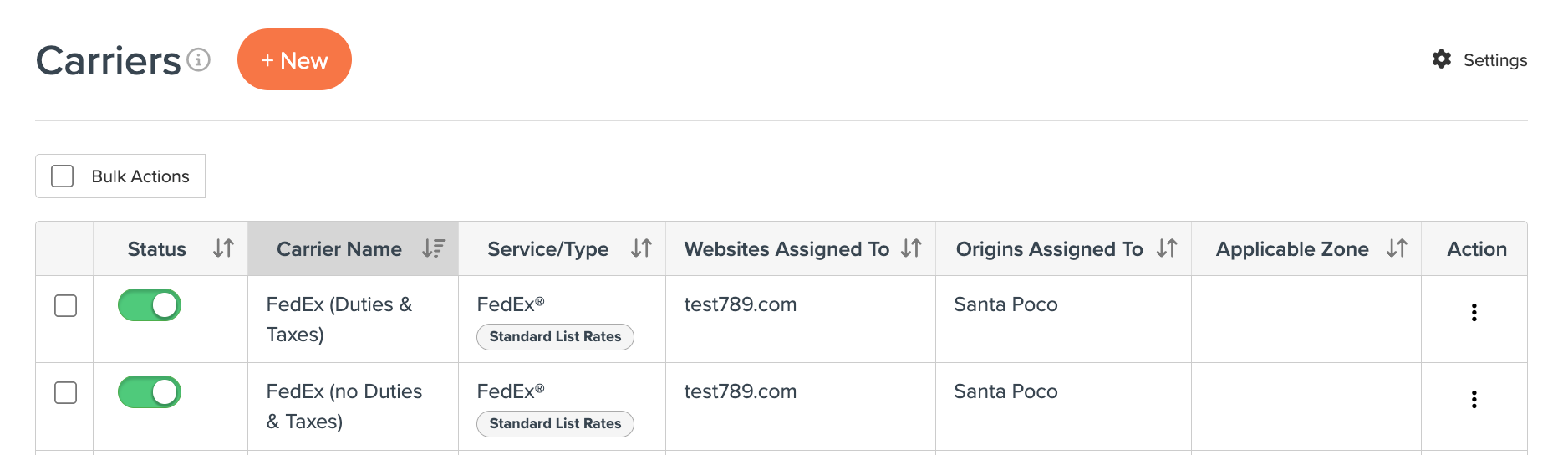Select the FedEx (Duties & Taxes) row checkbox
1568x455 pixels.
click(65, 306)
